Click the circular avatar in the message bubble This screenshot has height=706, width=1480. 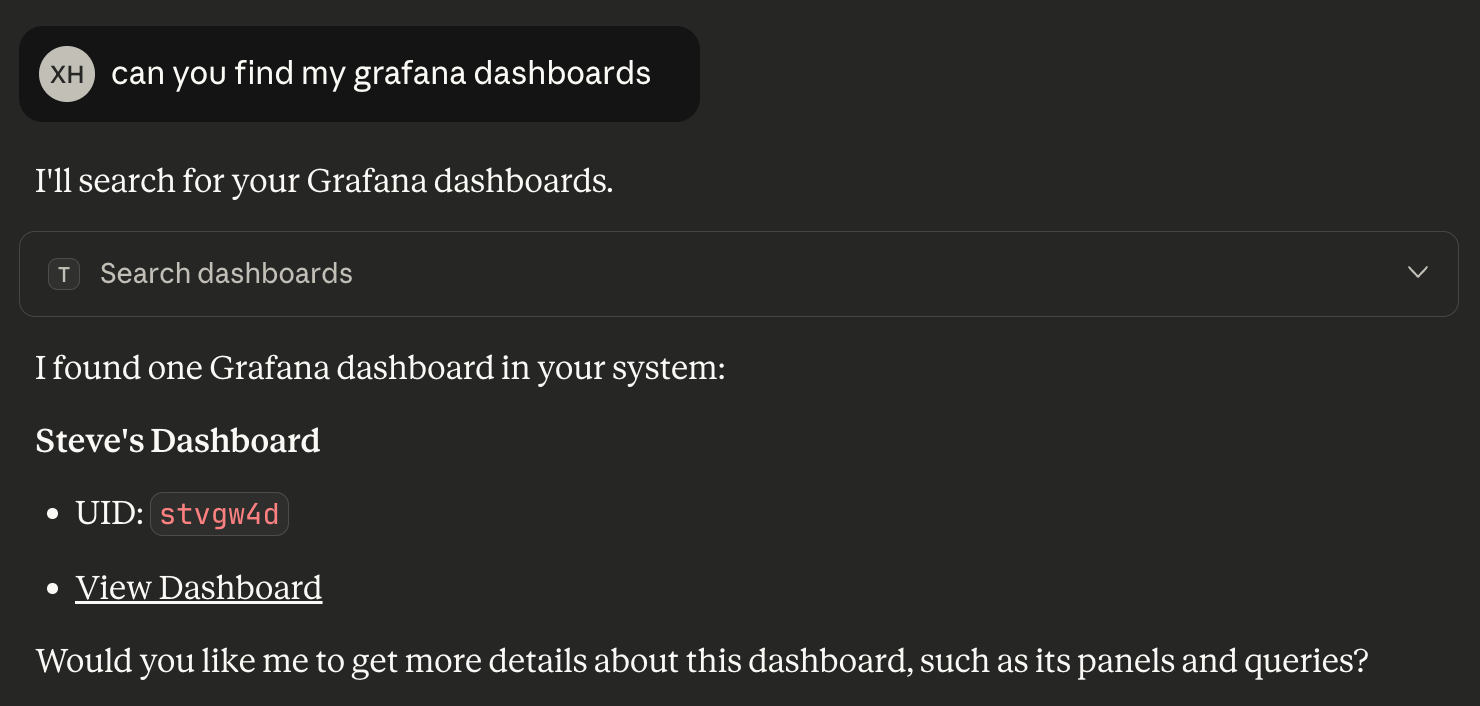(66, 73)
